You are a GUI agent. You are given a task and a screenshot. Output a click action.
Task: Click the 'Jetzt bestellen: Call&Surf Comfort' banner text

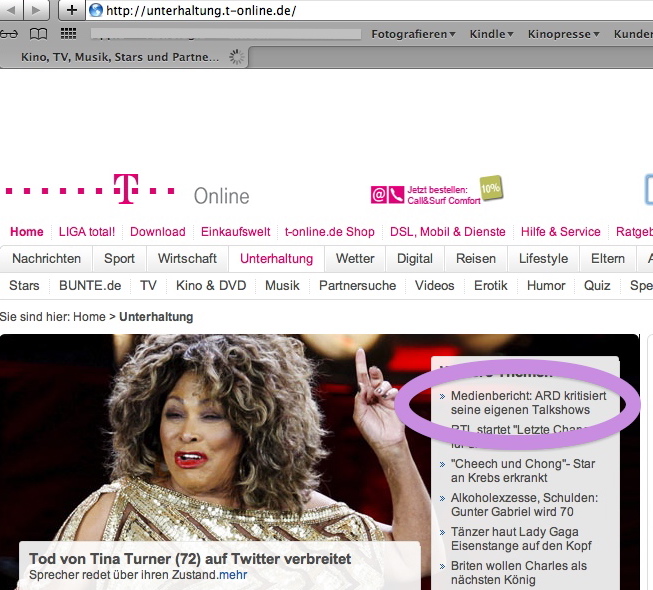click(444, 195)
